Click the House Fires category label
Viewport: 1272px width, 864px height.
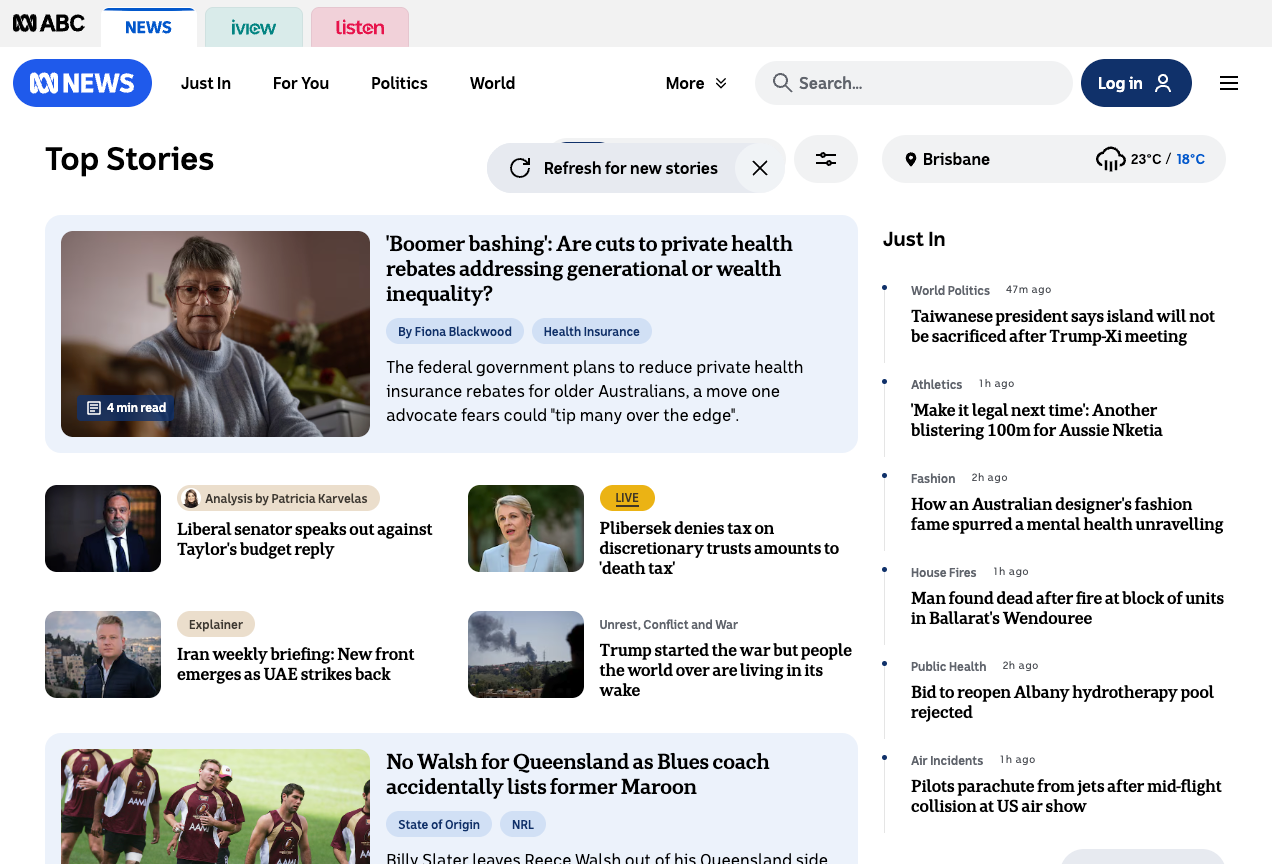(944, 572)
